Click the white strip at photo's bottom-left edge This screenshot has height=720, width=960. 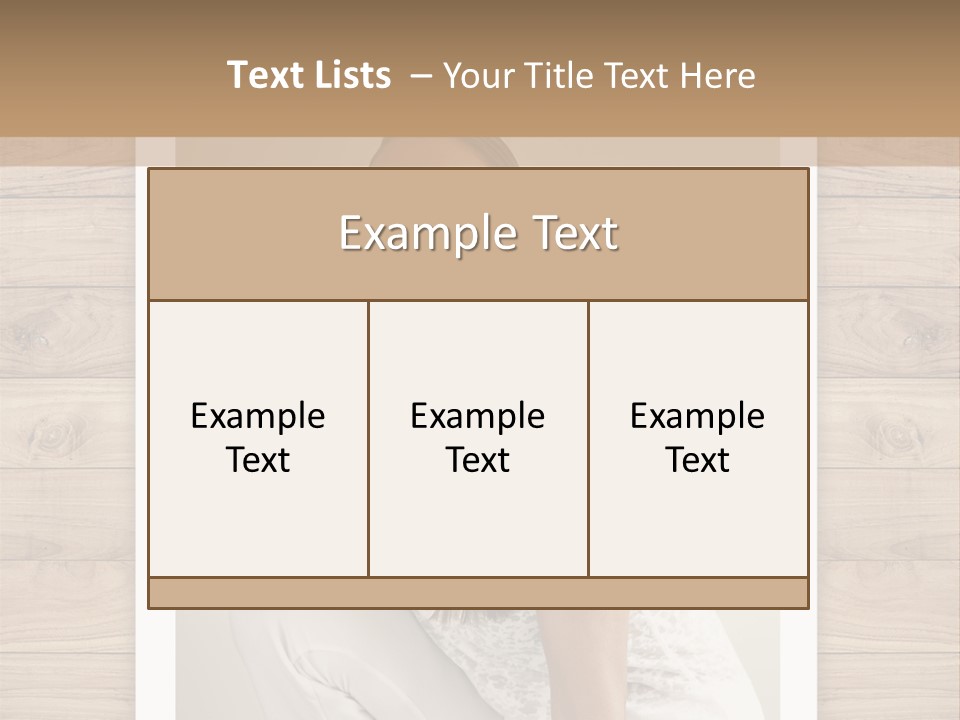(x=155, y=665)
